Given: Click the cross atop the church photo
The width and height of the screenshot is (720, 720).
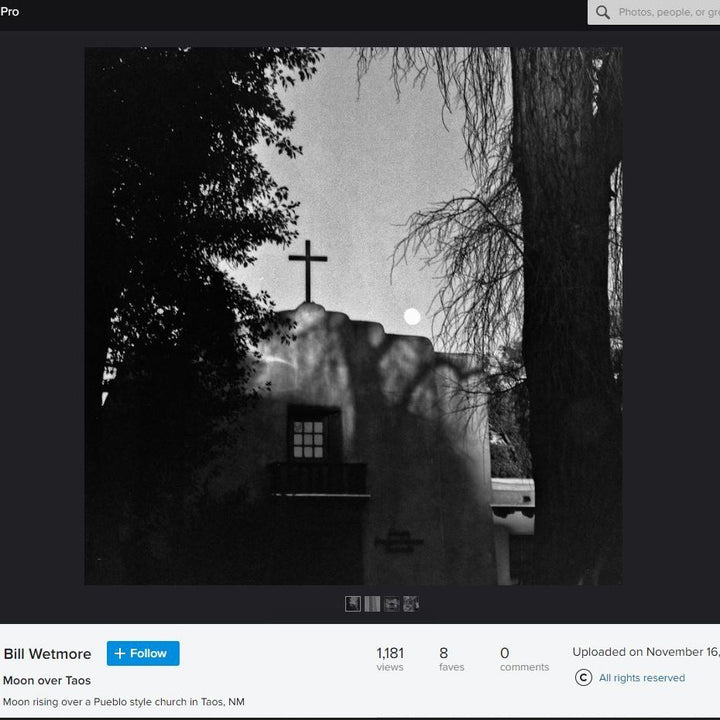Looking at the screenshot, I should tap(308, 268).
